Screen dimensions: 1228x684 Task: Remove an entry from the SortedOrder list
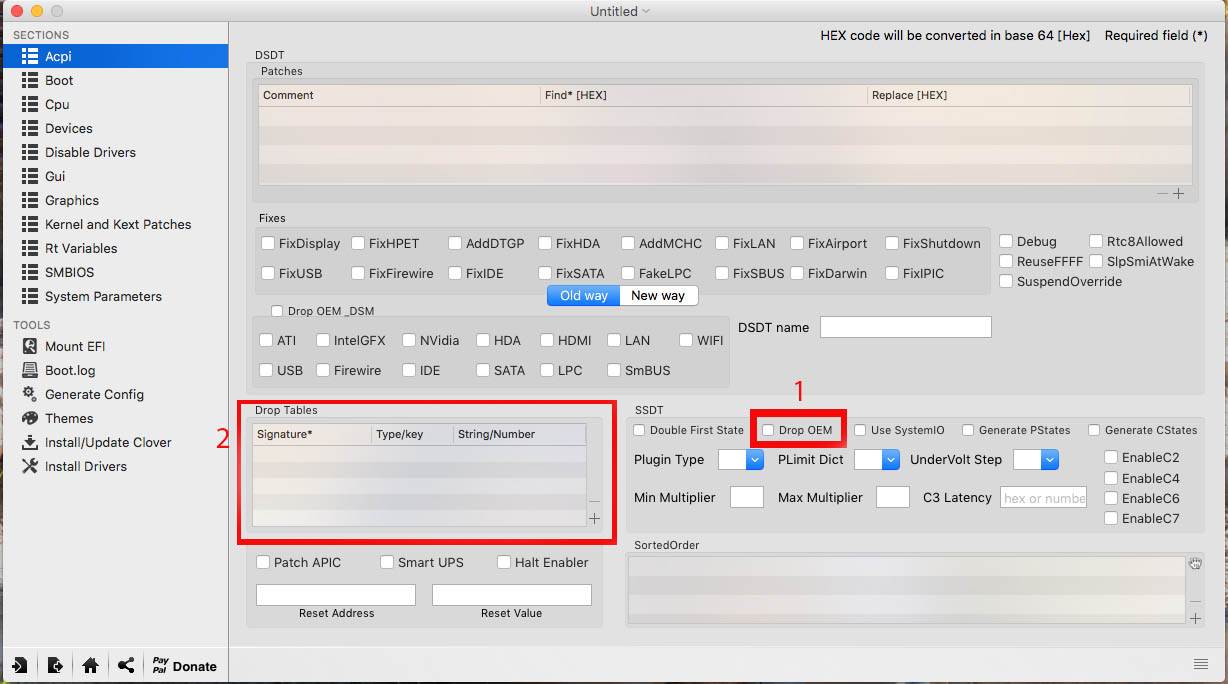[1195, 601]
